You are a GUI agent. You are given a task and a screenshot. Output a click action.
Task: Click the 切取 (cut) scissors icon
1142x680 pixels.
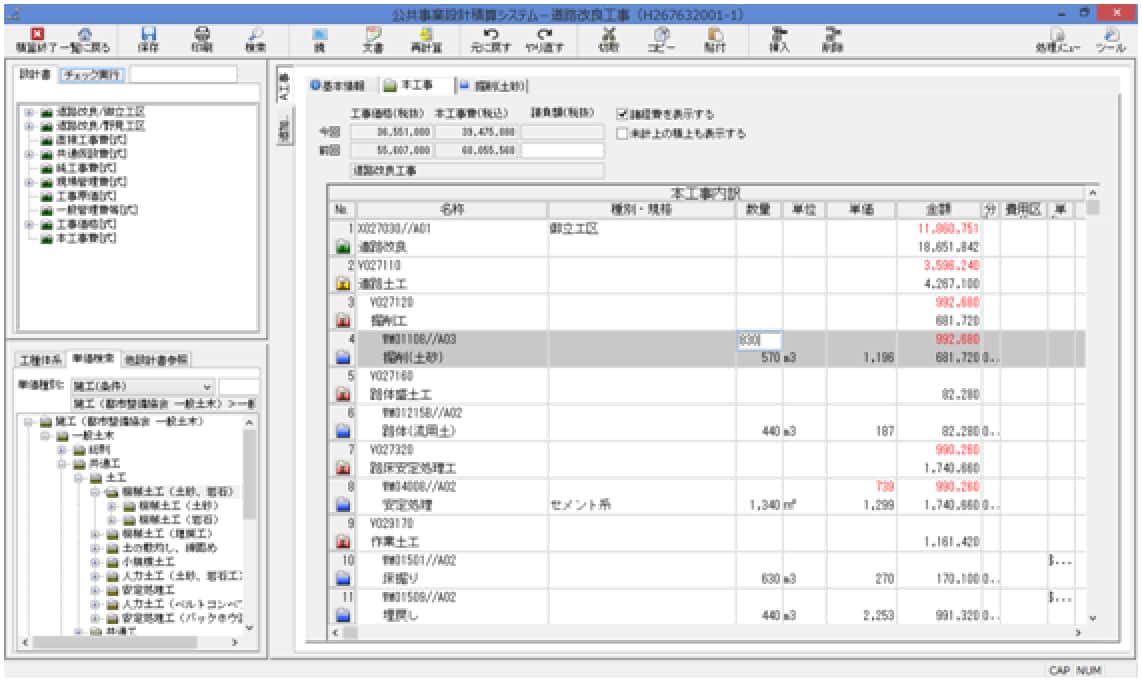pyautogui.click(x=608, y=38)
